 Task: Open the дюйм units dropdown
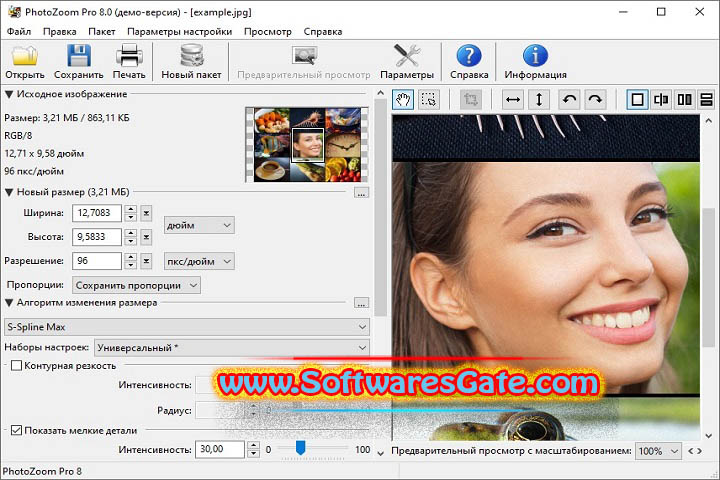tap(199, 225)
